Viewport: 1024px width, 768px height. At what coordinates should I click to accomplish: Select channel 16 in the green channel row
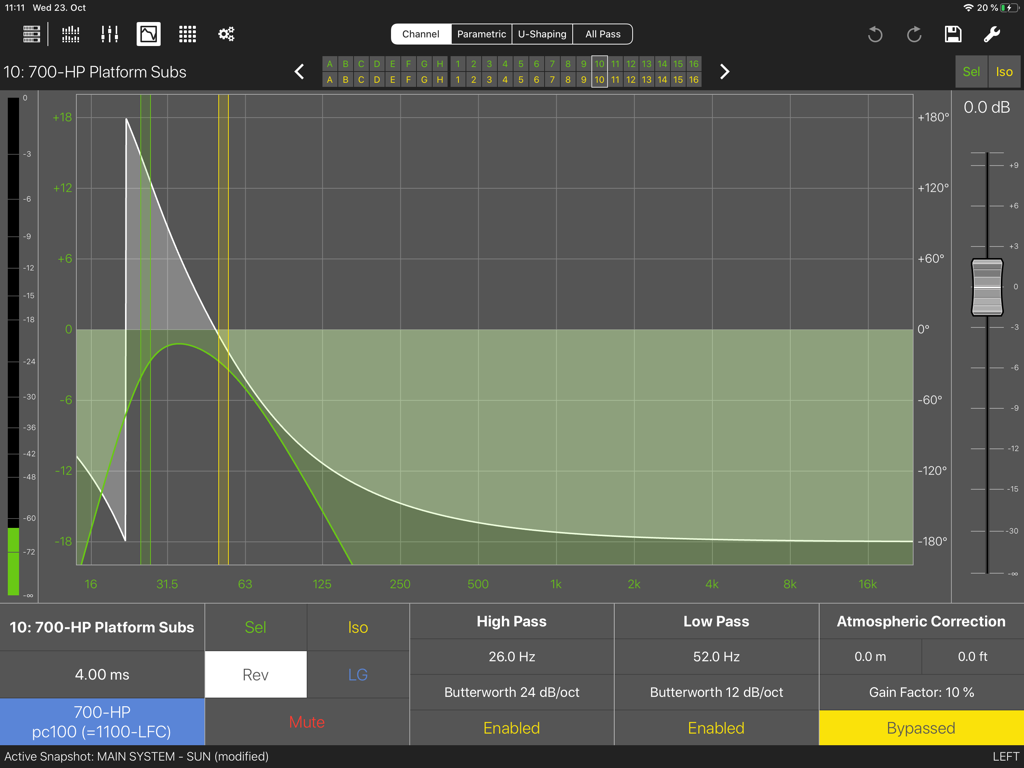point(694,63)
